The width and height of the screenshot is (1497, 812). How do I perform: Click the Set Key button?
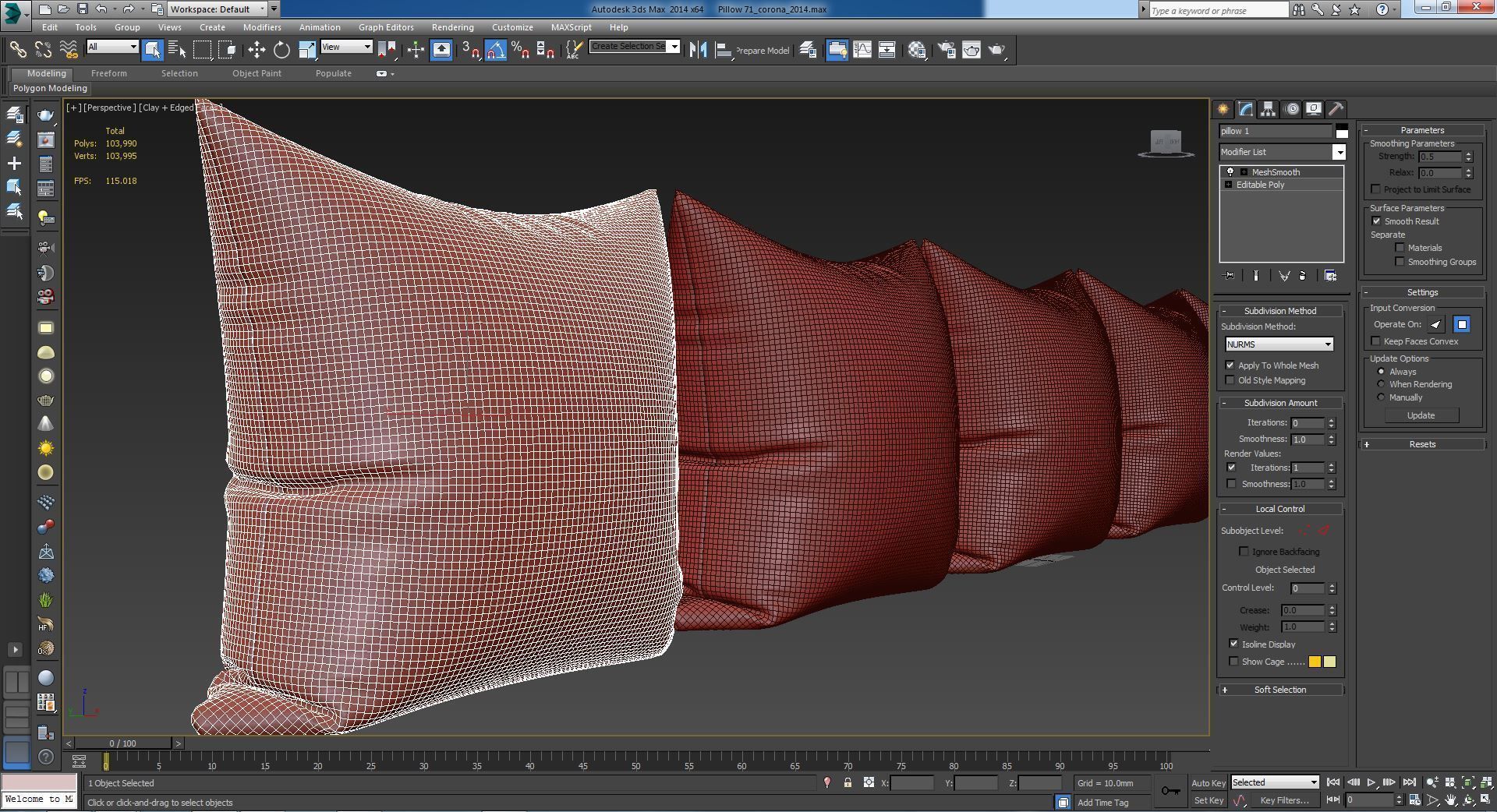[x=1209, y=800]
